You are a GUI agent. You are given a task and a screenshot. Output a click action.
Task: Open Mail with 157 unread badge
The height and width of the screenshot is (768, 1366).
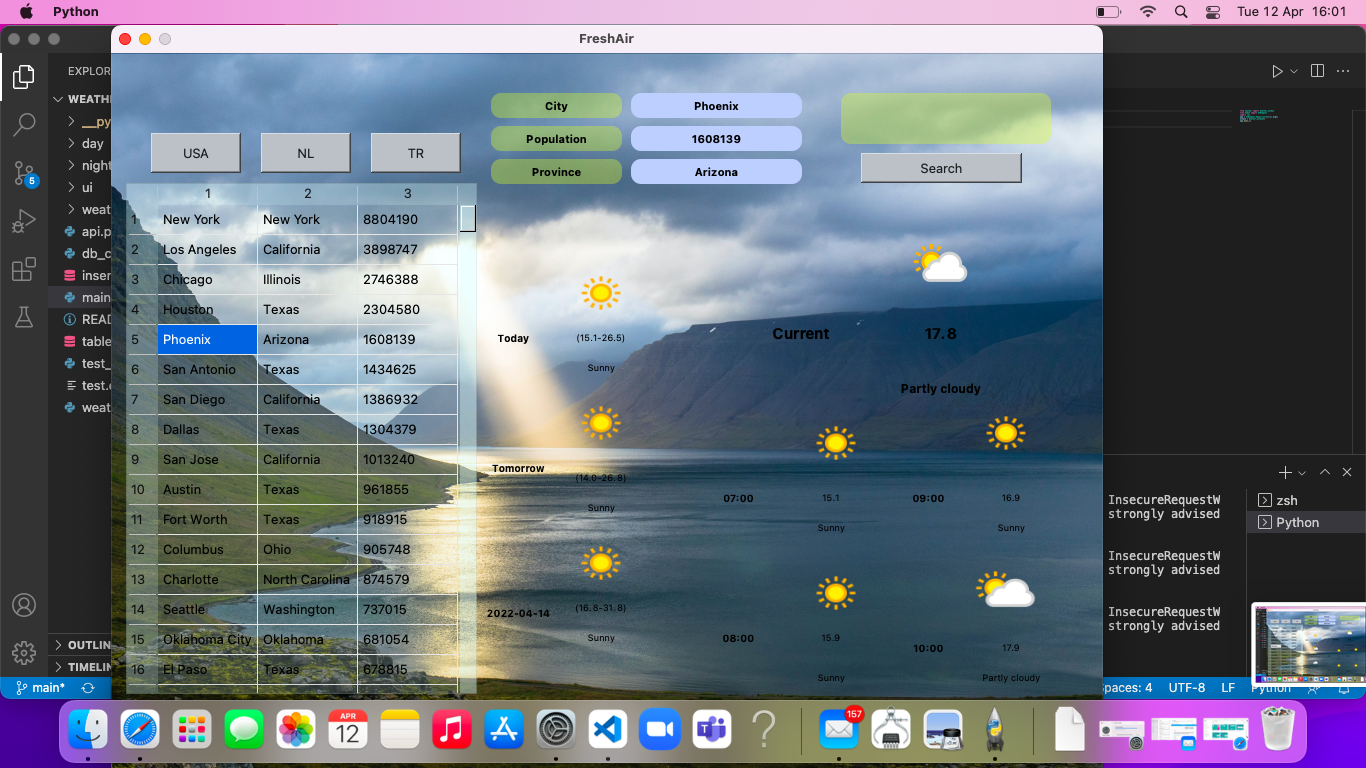839,730
